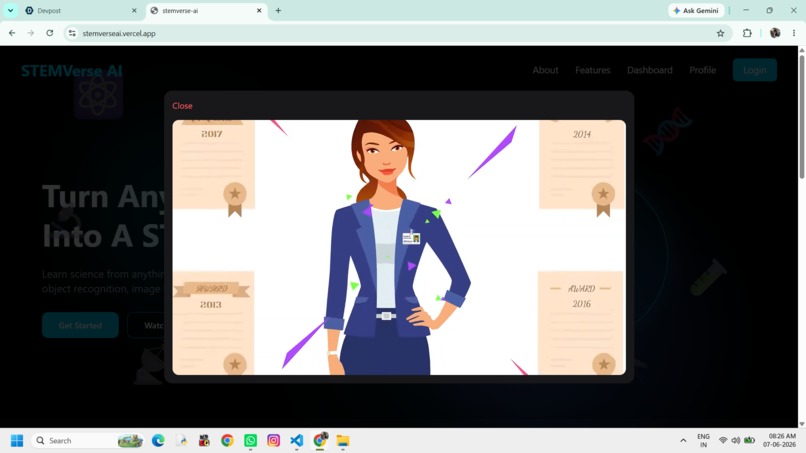Image resolution: width=806 pixels, height=453 pixels.
Task: Close the stemverse-ai tab
Action: tap(259, 10)
